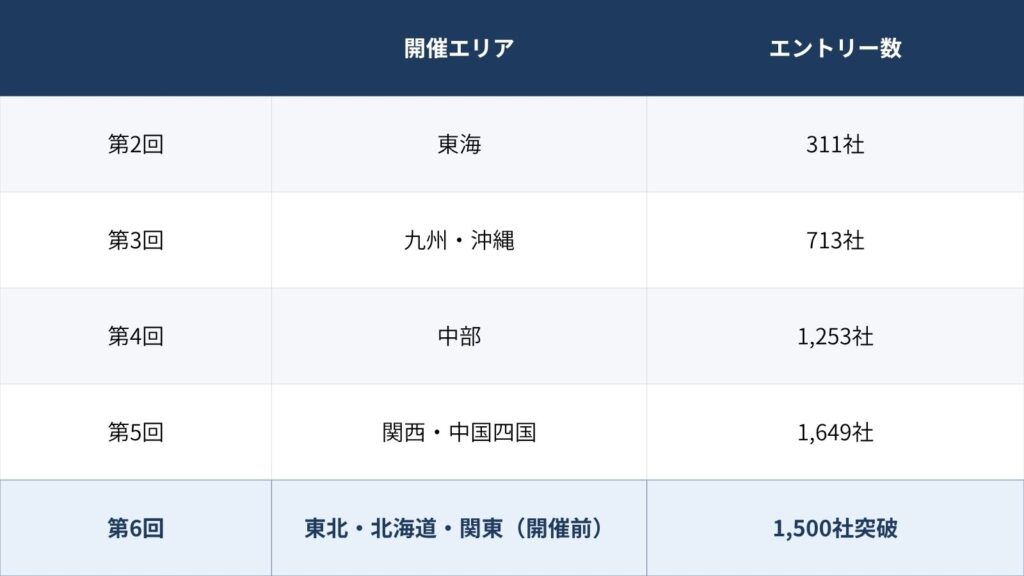The width and height of the screenshot is (1024, 576).
Task: Click the 九州・沖縄 area cell
Action: click(459, 240)
